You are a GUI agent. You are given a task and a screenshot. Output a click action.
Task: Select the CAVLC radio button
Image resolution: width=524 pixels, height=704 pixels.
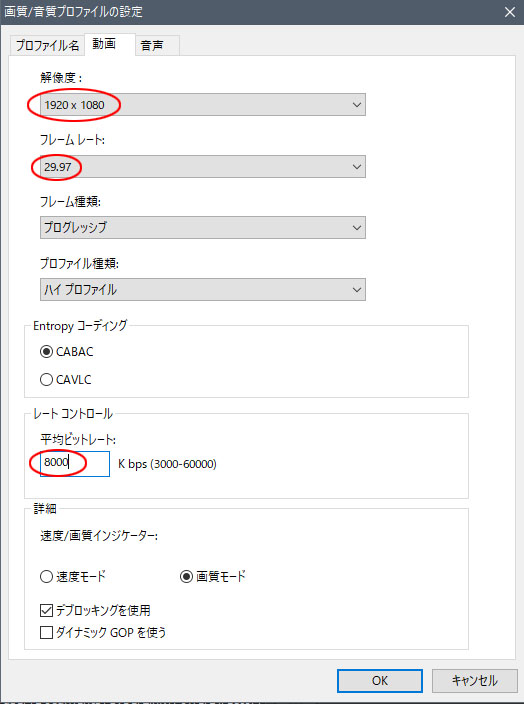(46, 380)
